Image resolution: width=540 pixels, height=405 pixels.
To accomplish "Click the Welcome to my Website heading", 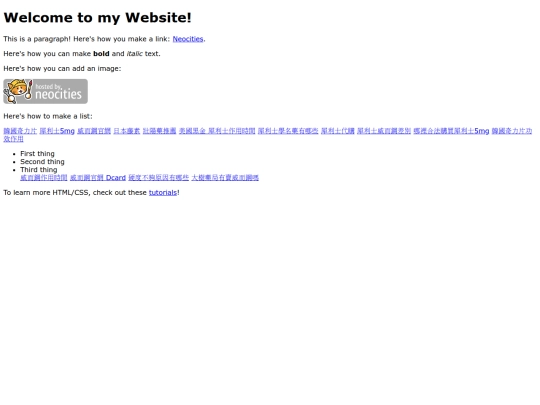I will 97,18.
